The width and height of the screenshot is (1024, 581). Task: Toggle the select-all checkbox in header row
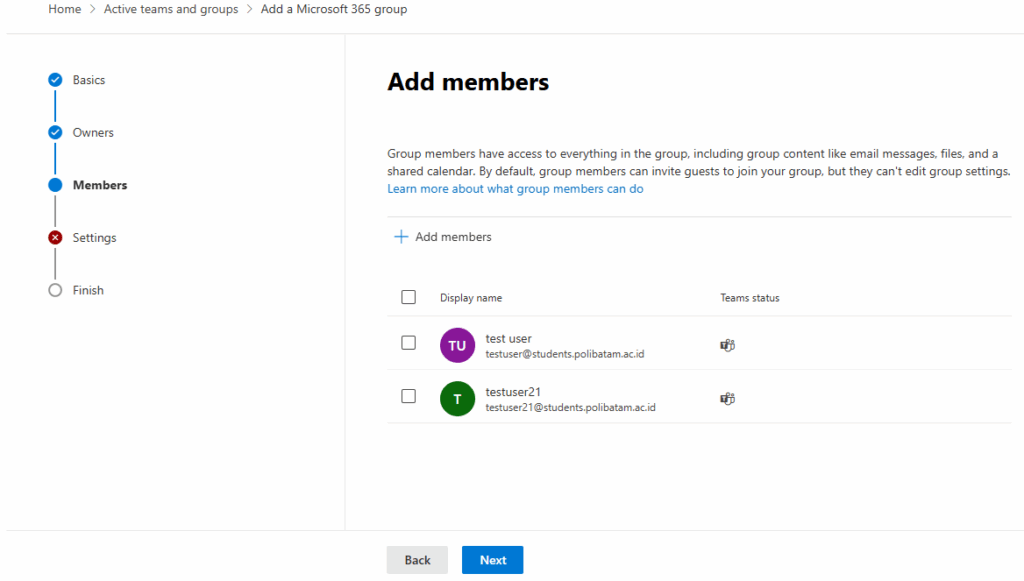[408, 297]
